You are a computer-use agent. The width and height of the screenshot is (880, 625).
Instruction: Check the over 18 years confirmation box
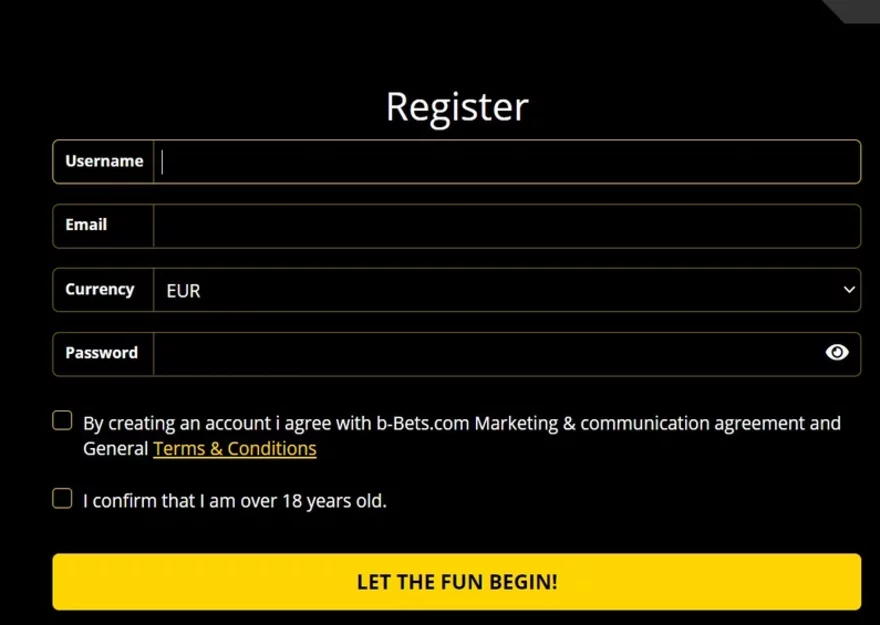(x=62, y=498)
